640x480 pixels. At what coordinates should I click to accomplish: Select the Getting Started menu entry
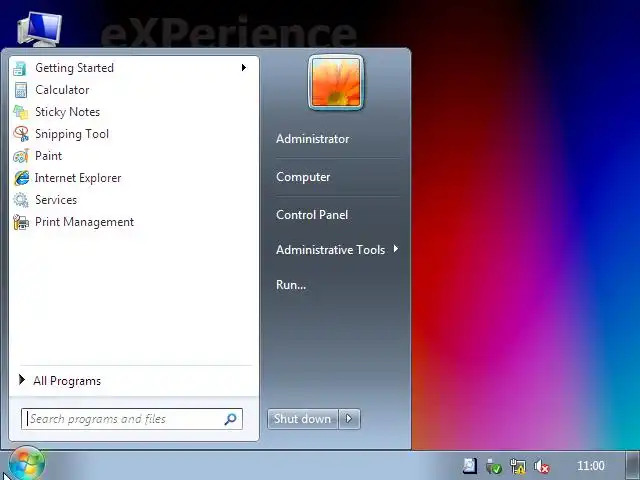click(134, 68)
